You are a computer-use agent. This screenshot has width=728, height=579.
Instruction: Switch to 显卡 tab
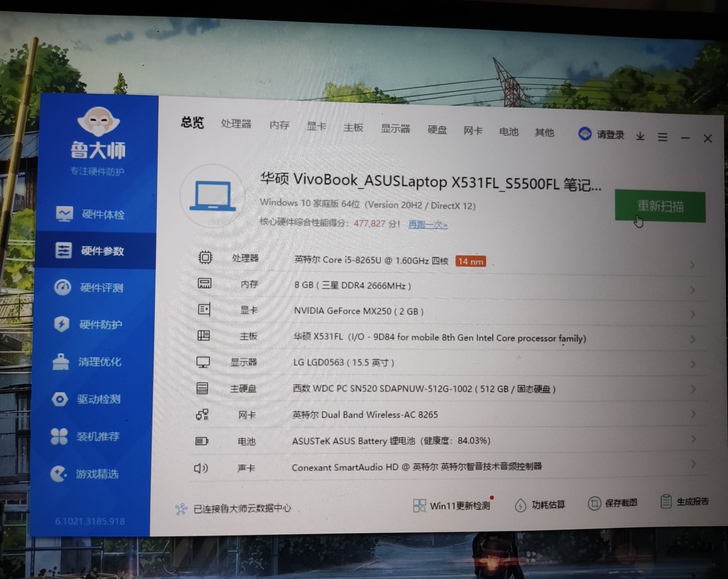(x=316, y=126)
